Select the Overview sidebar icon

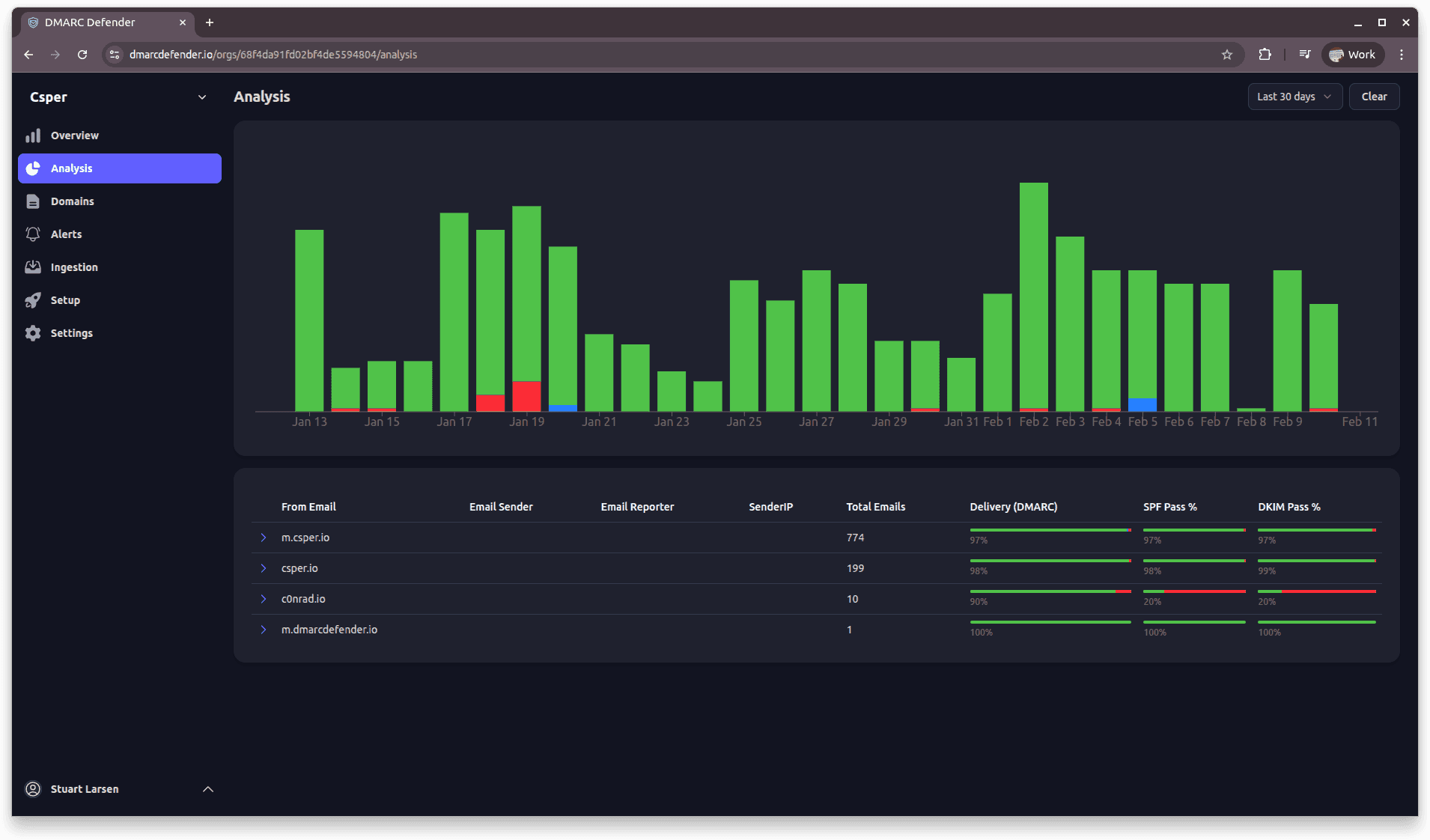[34, 135]
